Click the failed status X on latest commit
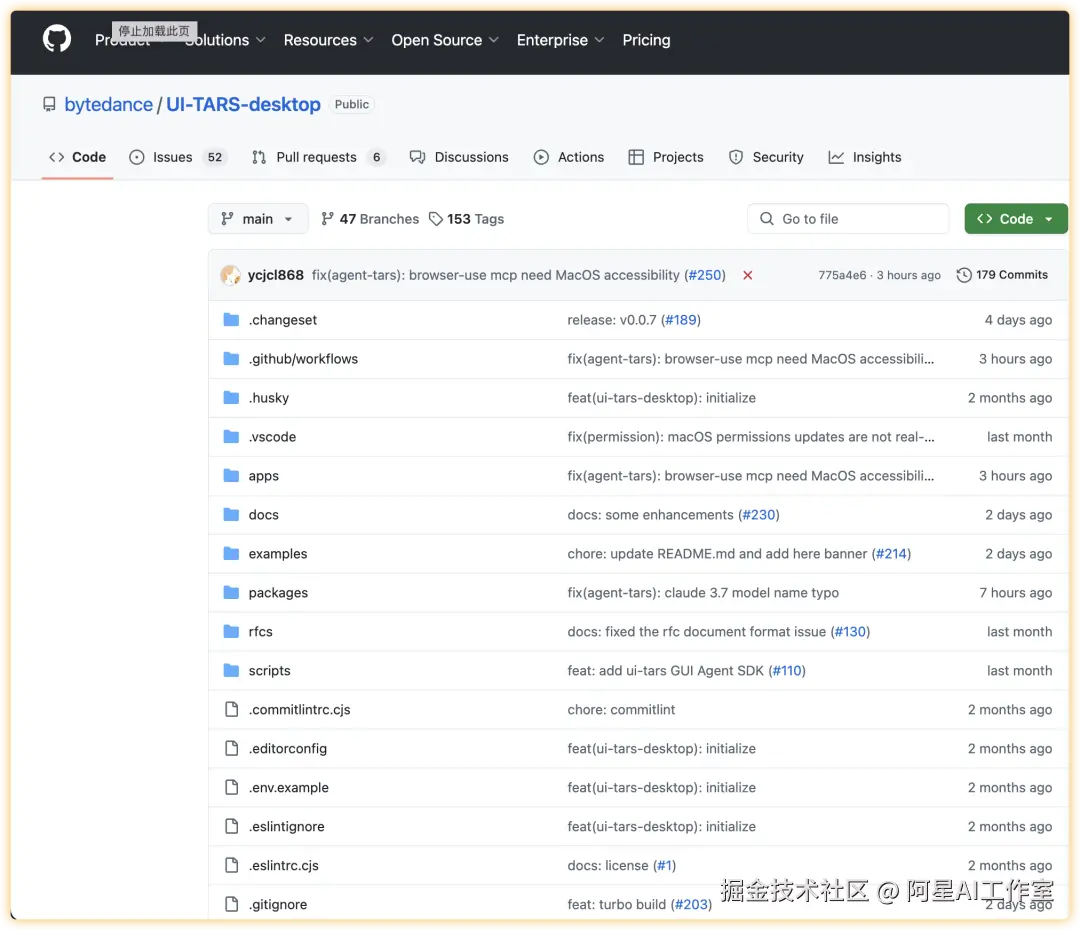Viewport: 1080px width, 930px height. tap(747, 275)
